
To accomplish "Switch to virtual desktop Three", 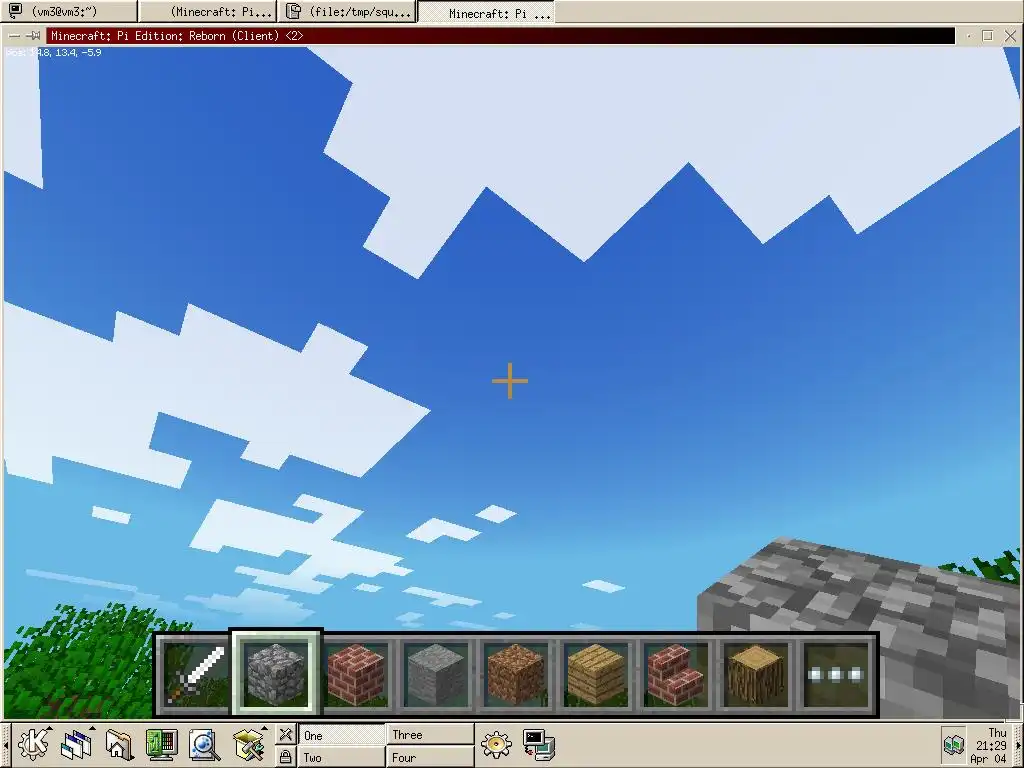I will click(430, 735).
